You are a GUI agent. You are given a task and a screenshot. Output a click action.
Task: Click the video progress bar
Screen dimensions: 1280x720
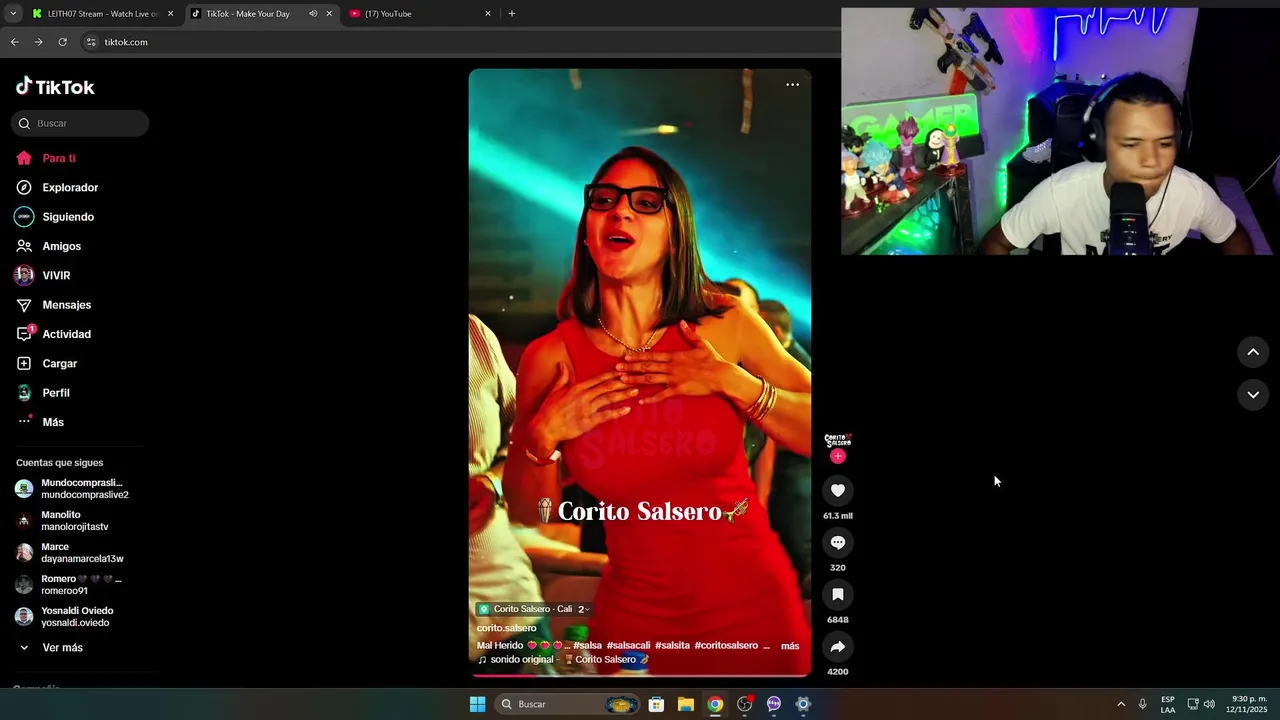click(640, 676)
